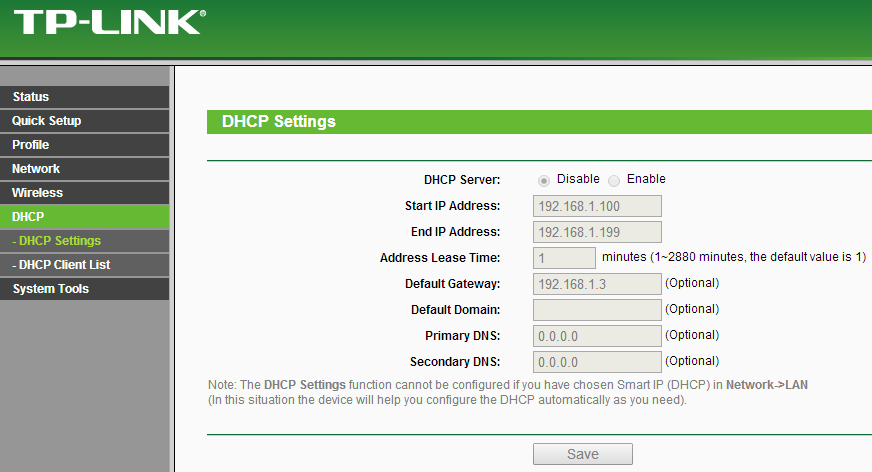Select the Disable DHCP Server radio button
The height and width of the screenshot is (472, 872).
pyautogui.click(x=543, y=181)
